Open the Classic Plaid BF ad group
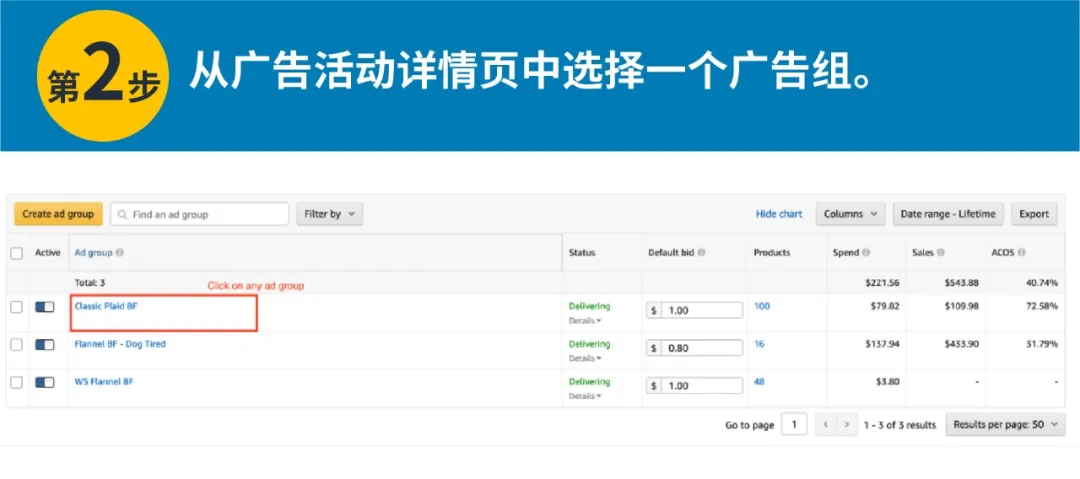This screenshot has height=479, width=1080. point(106,306)
